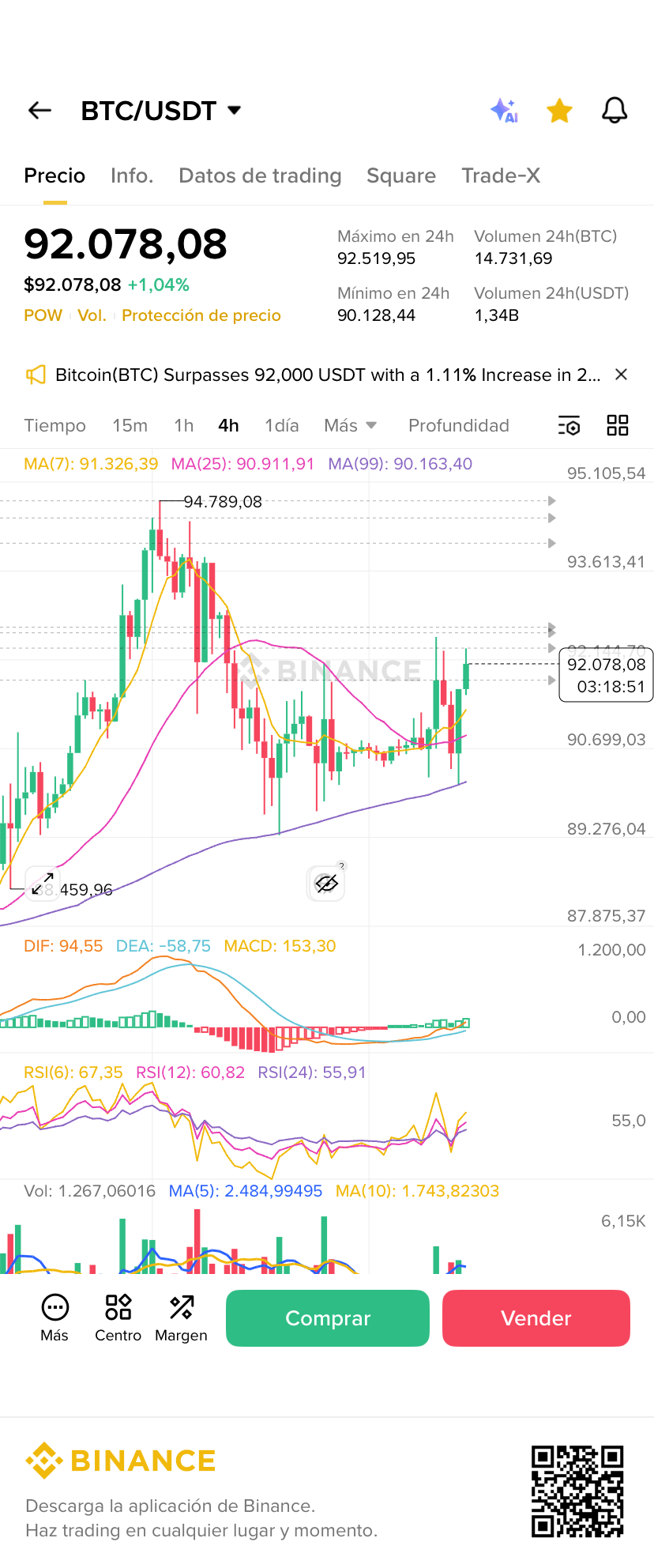Tap the back arrow icon

(39, 111)
